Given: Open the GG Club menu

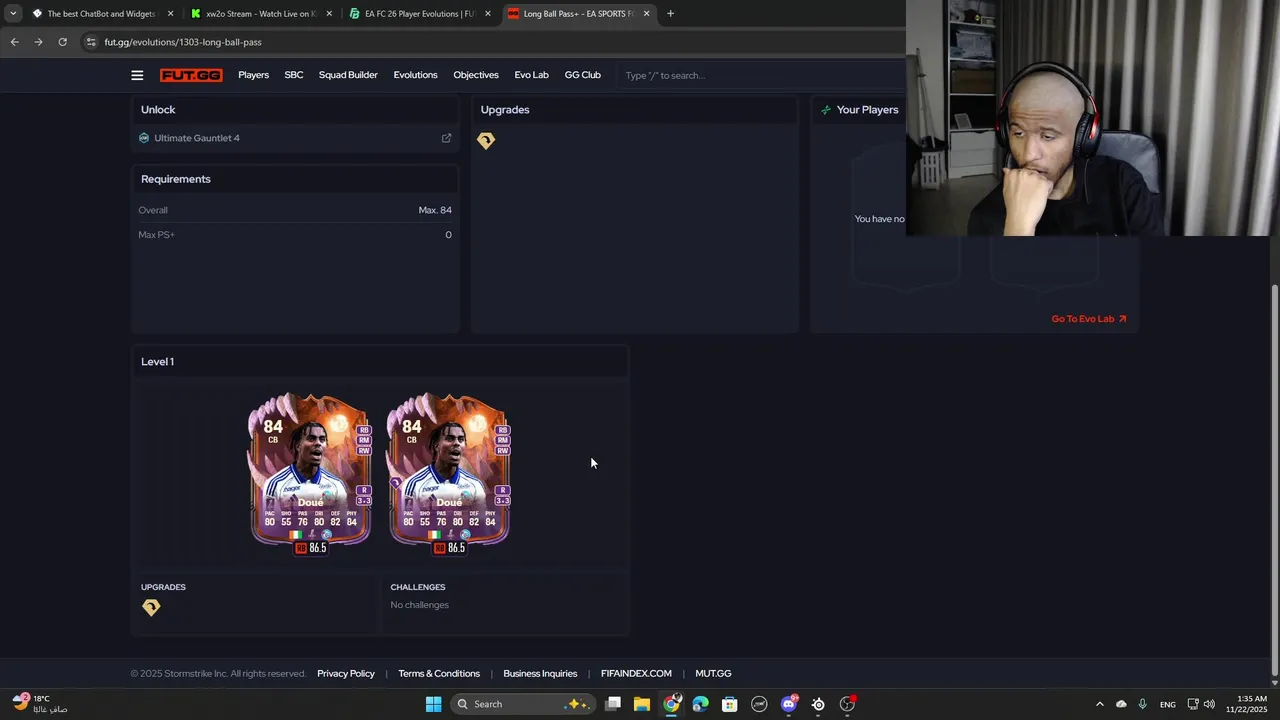Looking at the screenshot, I should [582, 75].
